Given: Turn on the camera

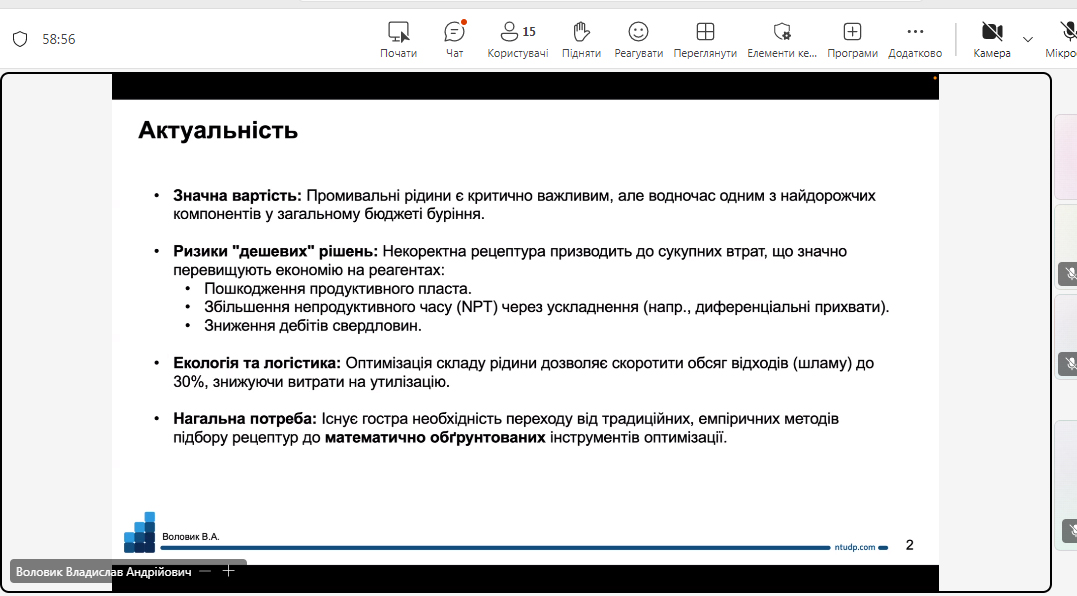Looking at the screenshot, I should [x=991, y=39].
